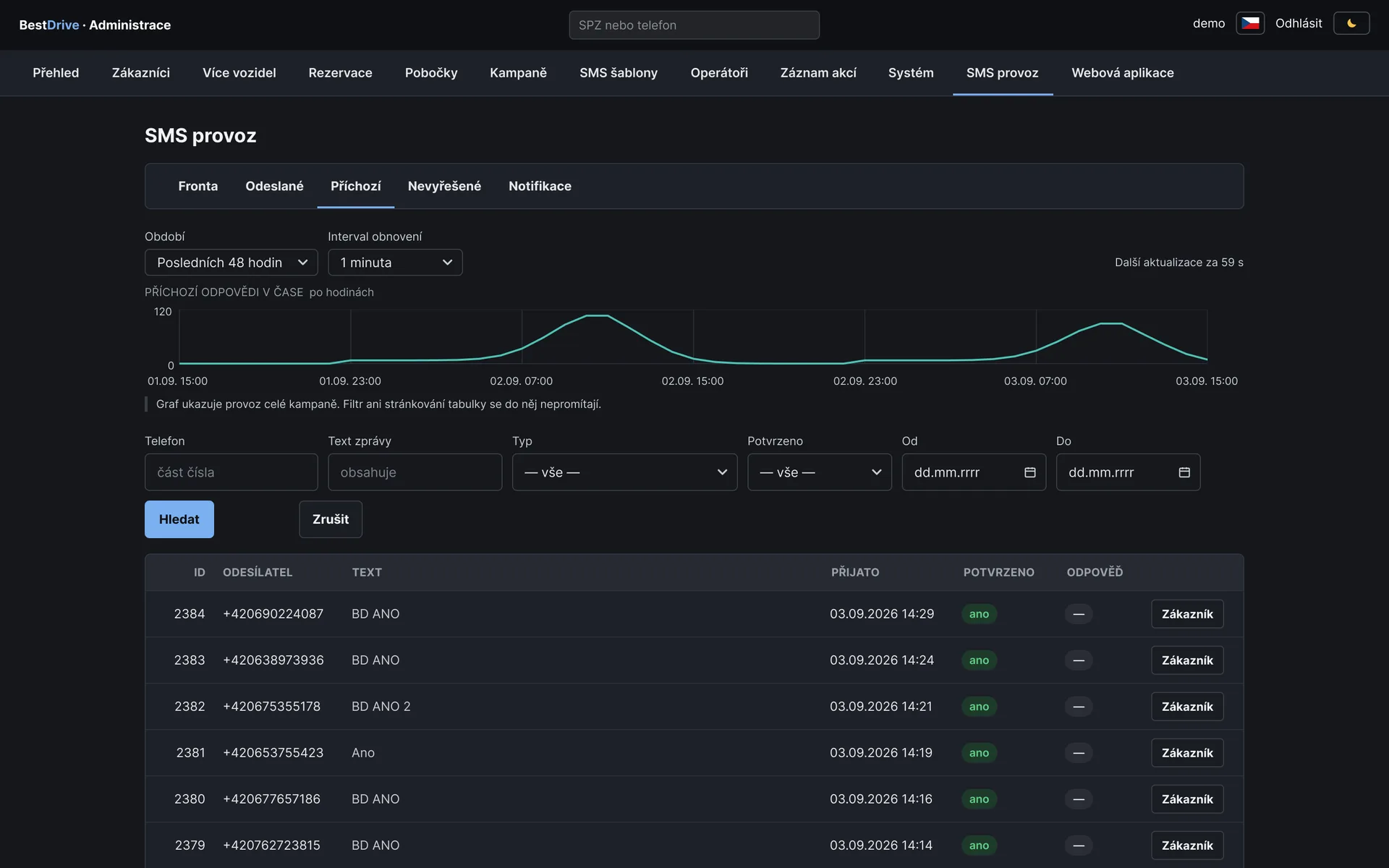Viewport: 1389px width, 868px height.
Task: Click the Telefon filter input
Action: click(x=231, y=472)
